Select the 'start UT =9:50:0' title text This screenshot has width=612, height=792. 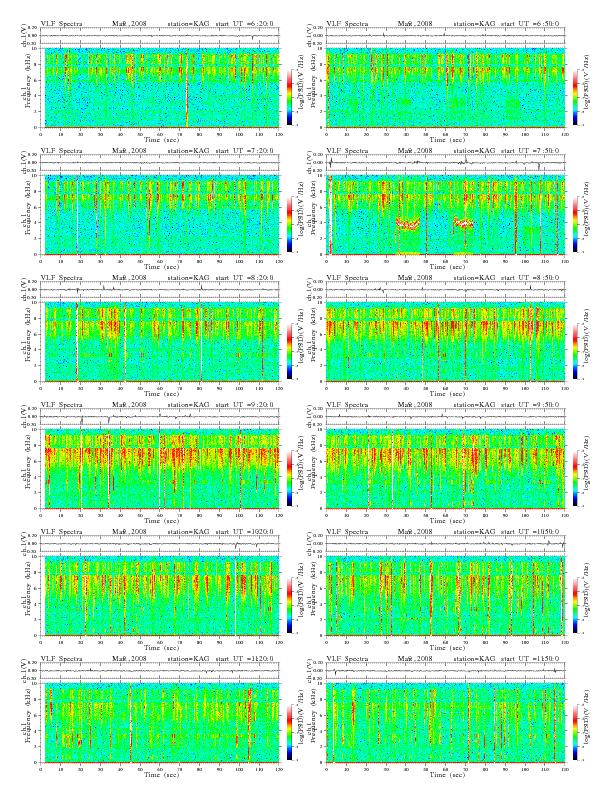(x=530, y=405)
